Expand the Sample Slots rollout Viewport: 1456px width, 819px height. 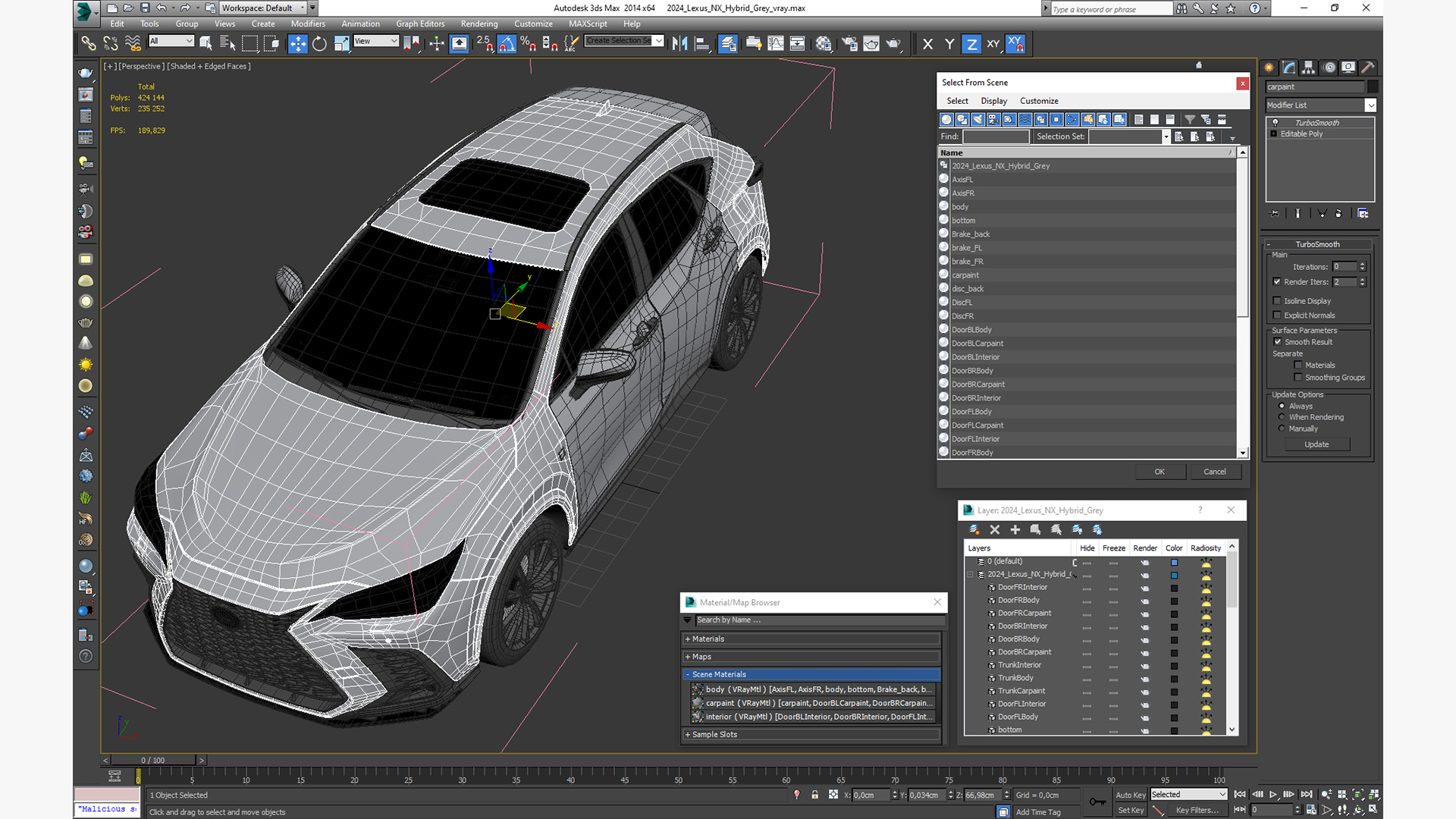coord(714,734)
